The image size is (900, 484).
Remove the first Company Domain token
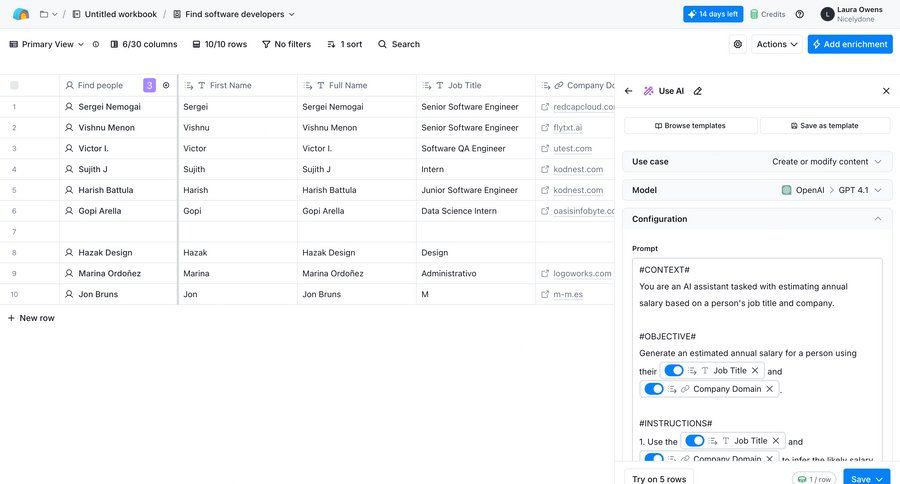(x=770, y=389)
